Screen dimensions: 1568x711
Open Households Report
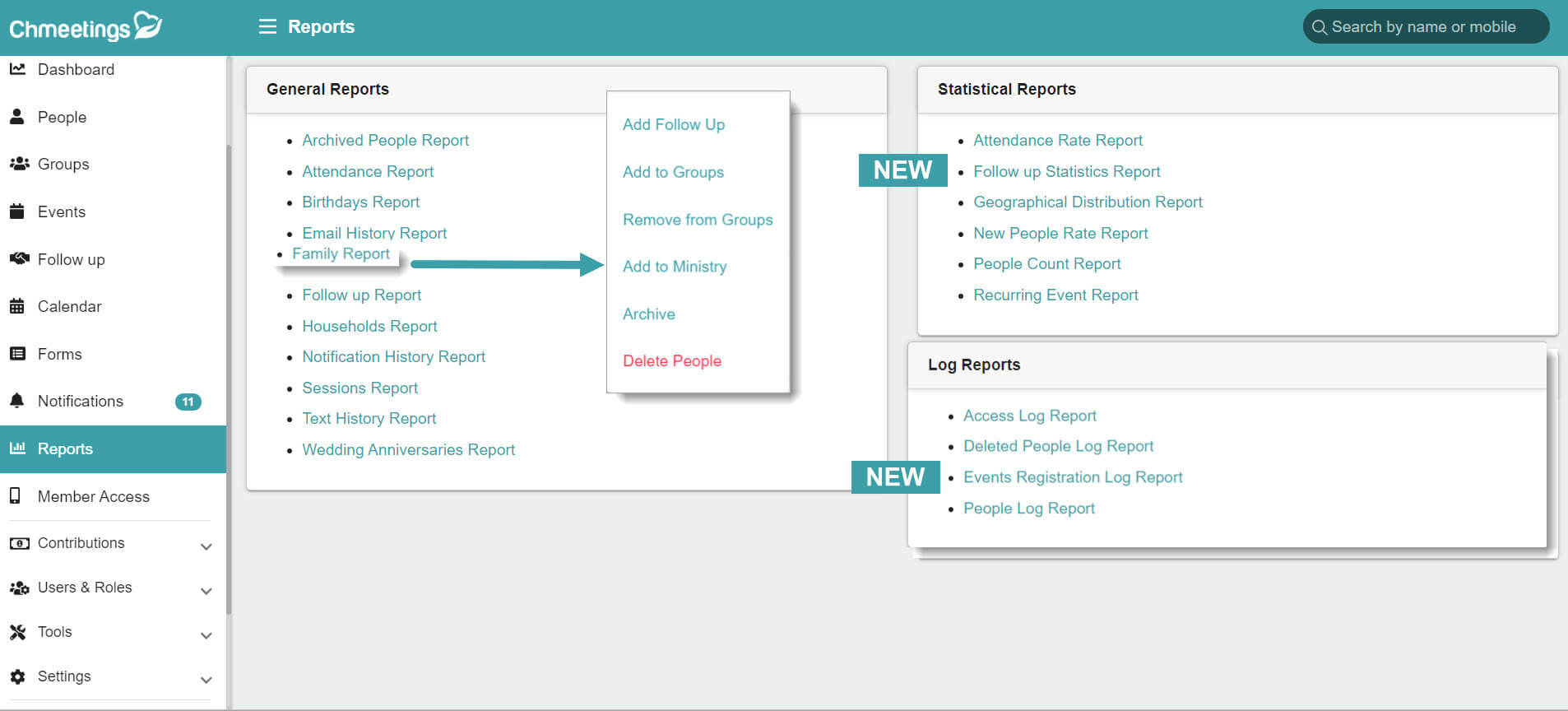point(369,326)
